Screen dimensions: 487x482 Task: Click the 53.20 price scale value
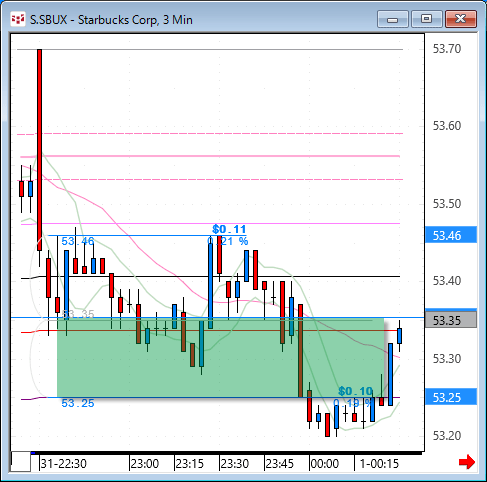pyautogui.click(x=447, y=435)
